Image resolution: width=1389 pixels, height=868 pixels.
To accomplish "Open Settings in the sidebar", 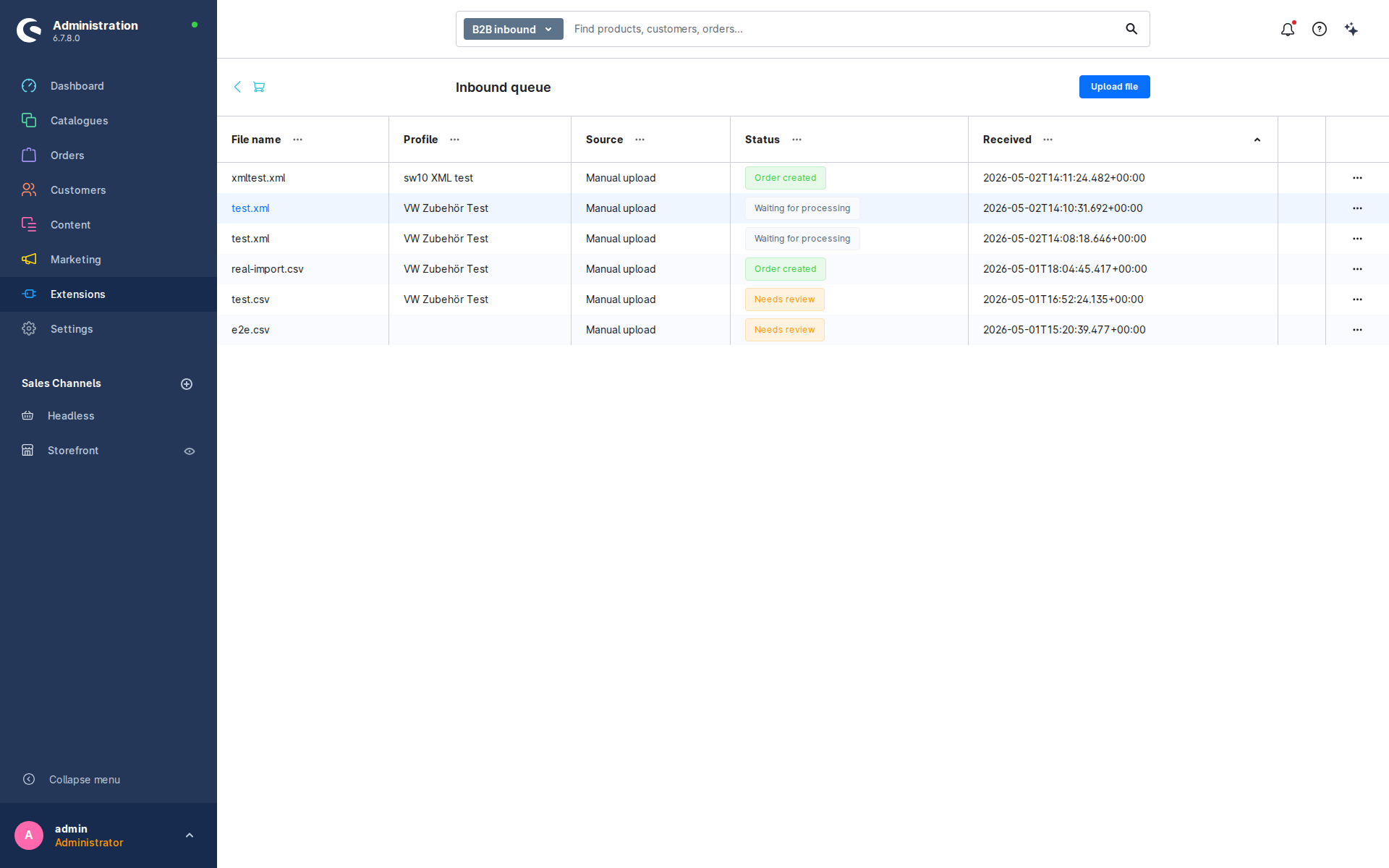I will coord(109,329).
